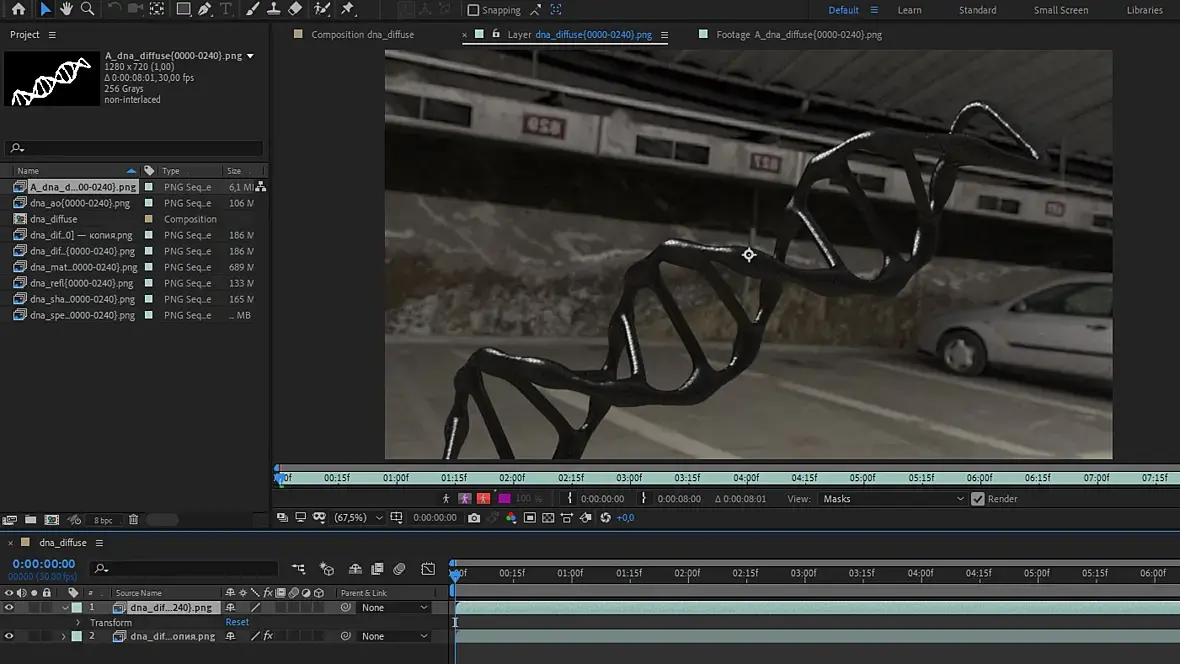The width and height of the screenshot is (1180, 664).
Task: Click the 8 bpc color depth button
Action: pyautogui.click(x=103, y=520)
